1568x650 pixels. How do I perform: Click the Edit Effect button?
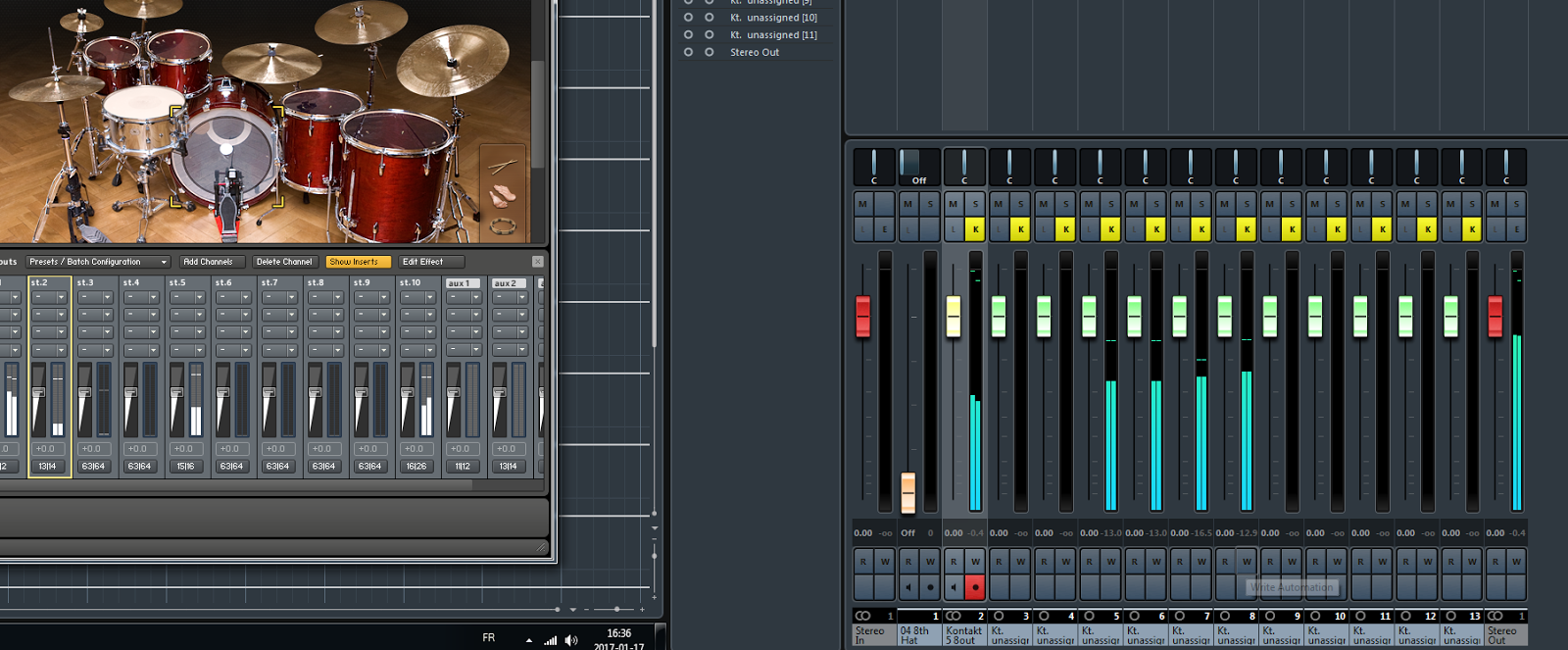coord(430,262)
